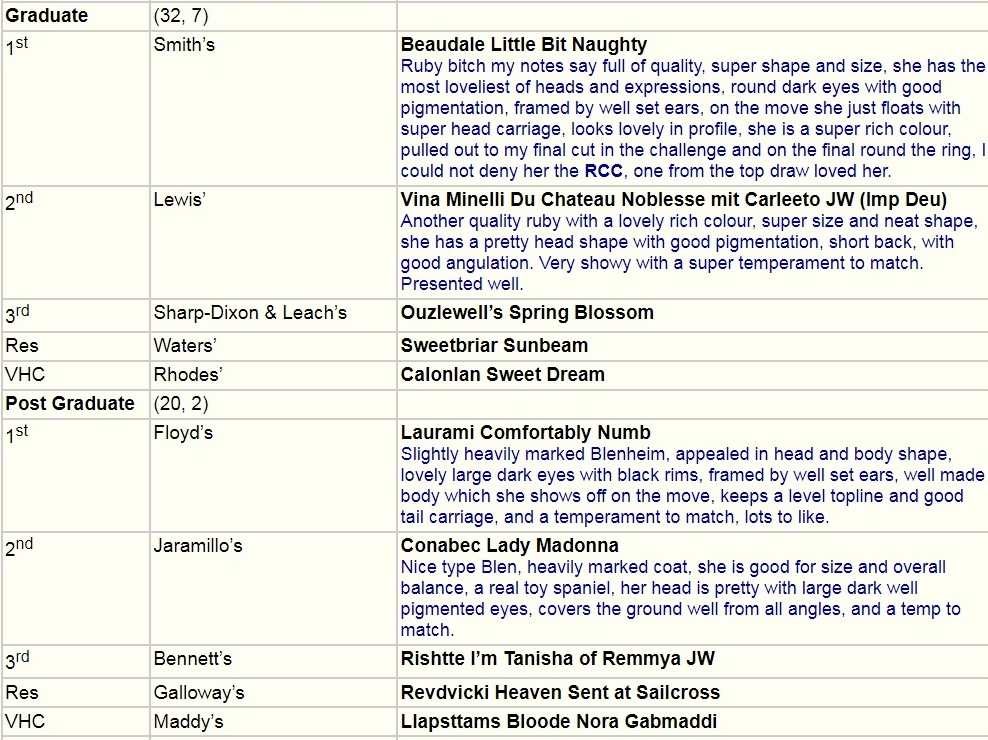Click the Calonlan Sweet Dream name

click(x=502, y=375)
